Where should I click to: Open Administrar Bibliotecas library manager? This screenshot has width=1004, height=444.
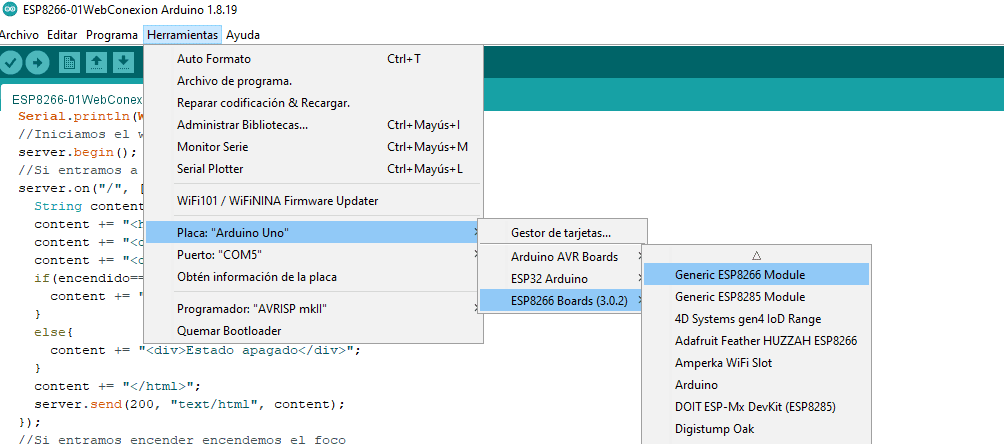pyautogui.click(x=313, y=125)
